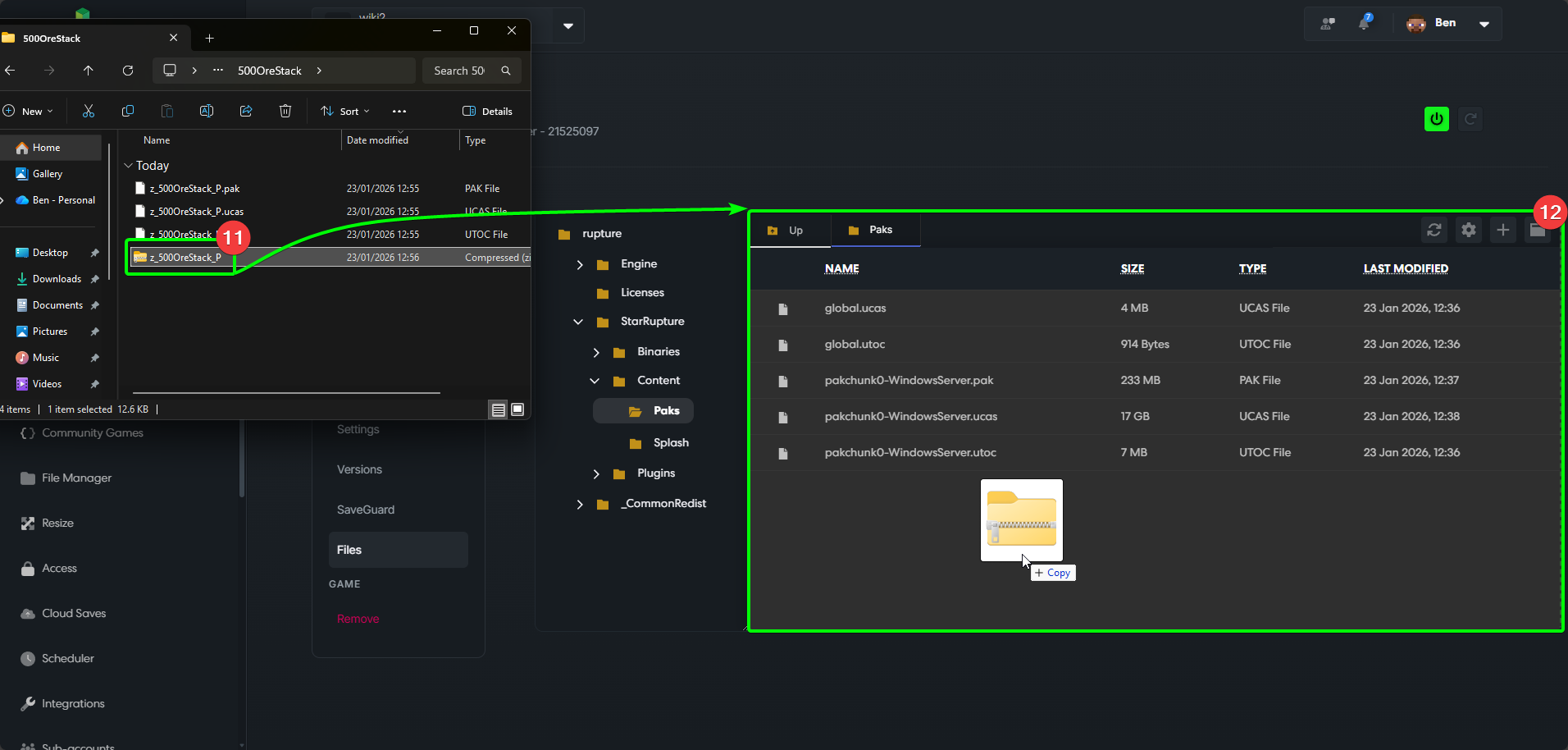Click the Rename icon in Explorer toolbar
Viewport: 1568px width, 750px height.
(207, 111)
